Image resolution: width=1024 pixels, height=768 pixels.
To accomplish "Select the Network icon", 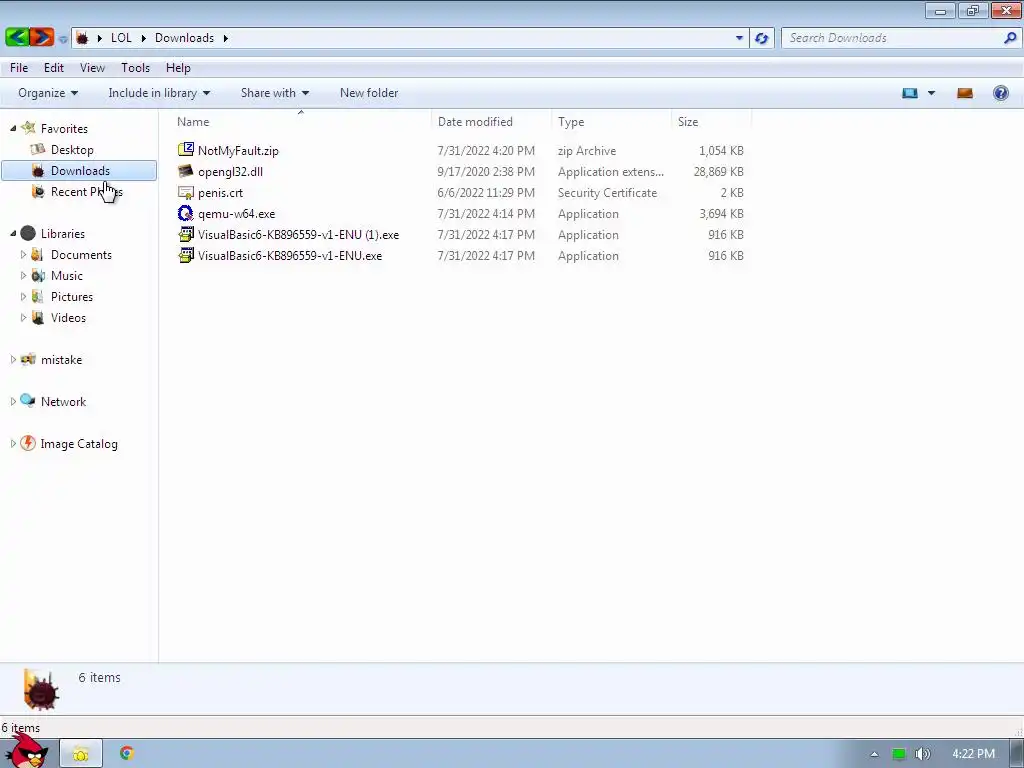I will (x=28, y=401).
